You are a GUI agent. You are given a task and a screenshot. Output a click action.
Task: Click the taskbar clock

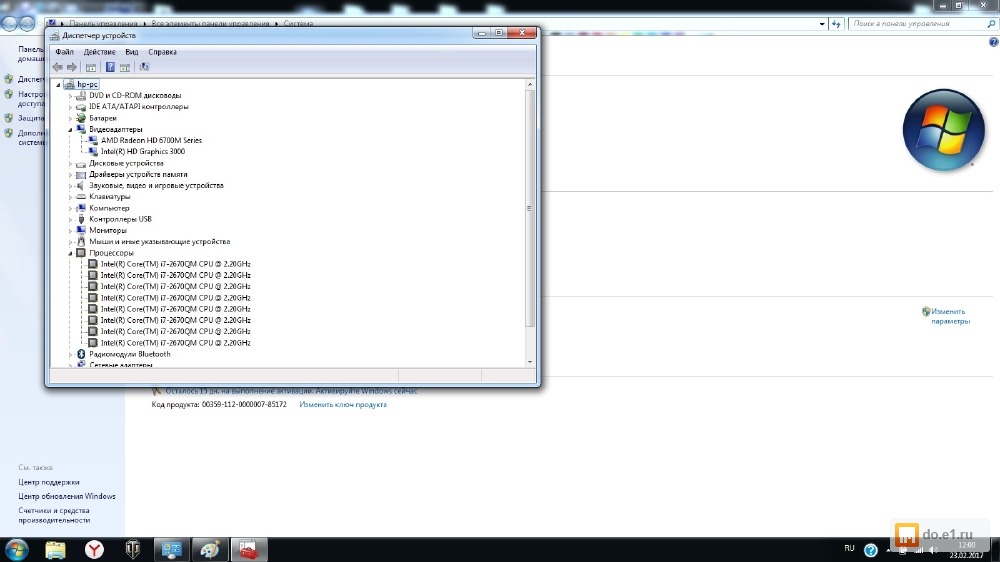[966, 550]
